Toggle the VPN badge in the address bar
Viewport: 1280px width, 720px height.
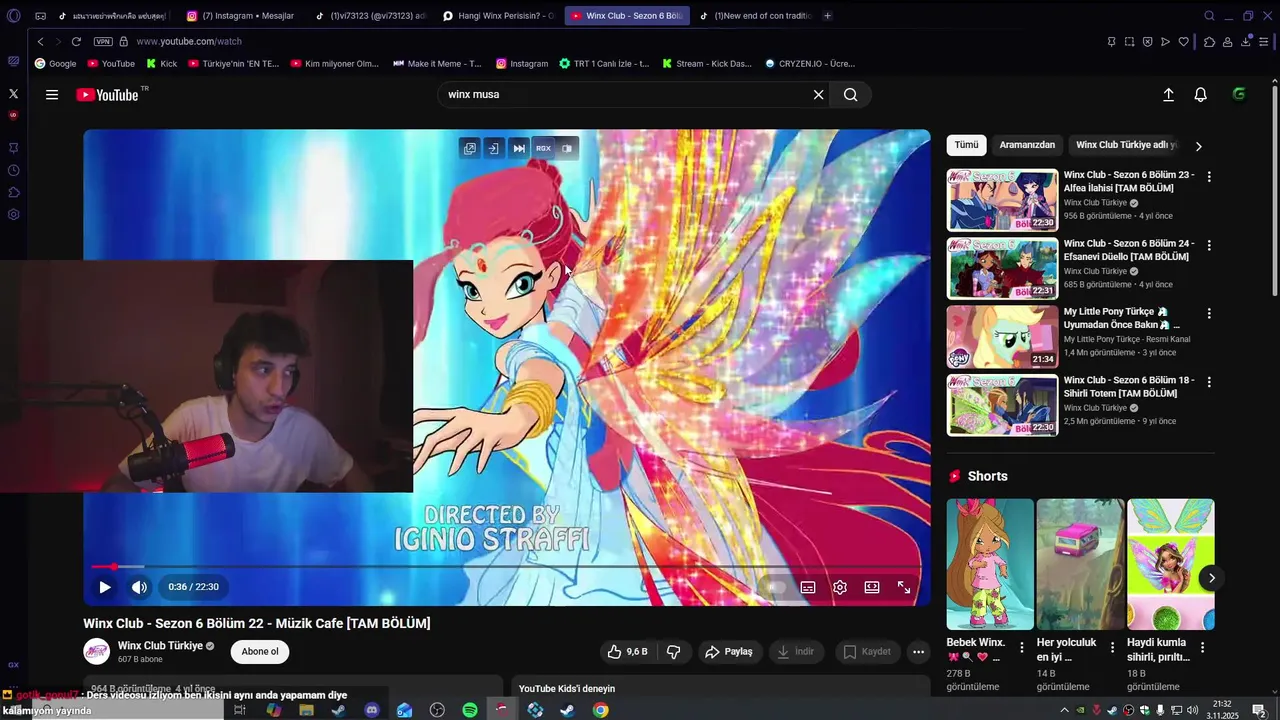click(x=103, y=41)
